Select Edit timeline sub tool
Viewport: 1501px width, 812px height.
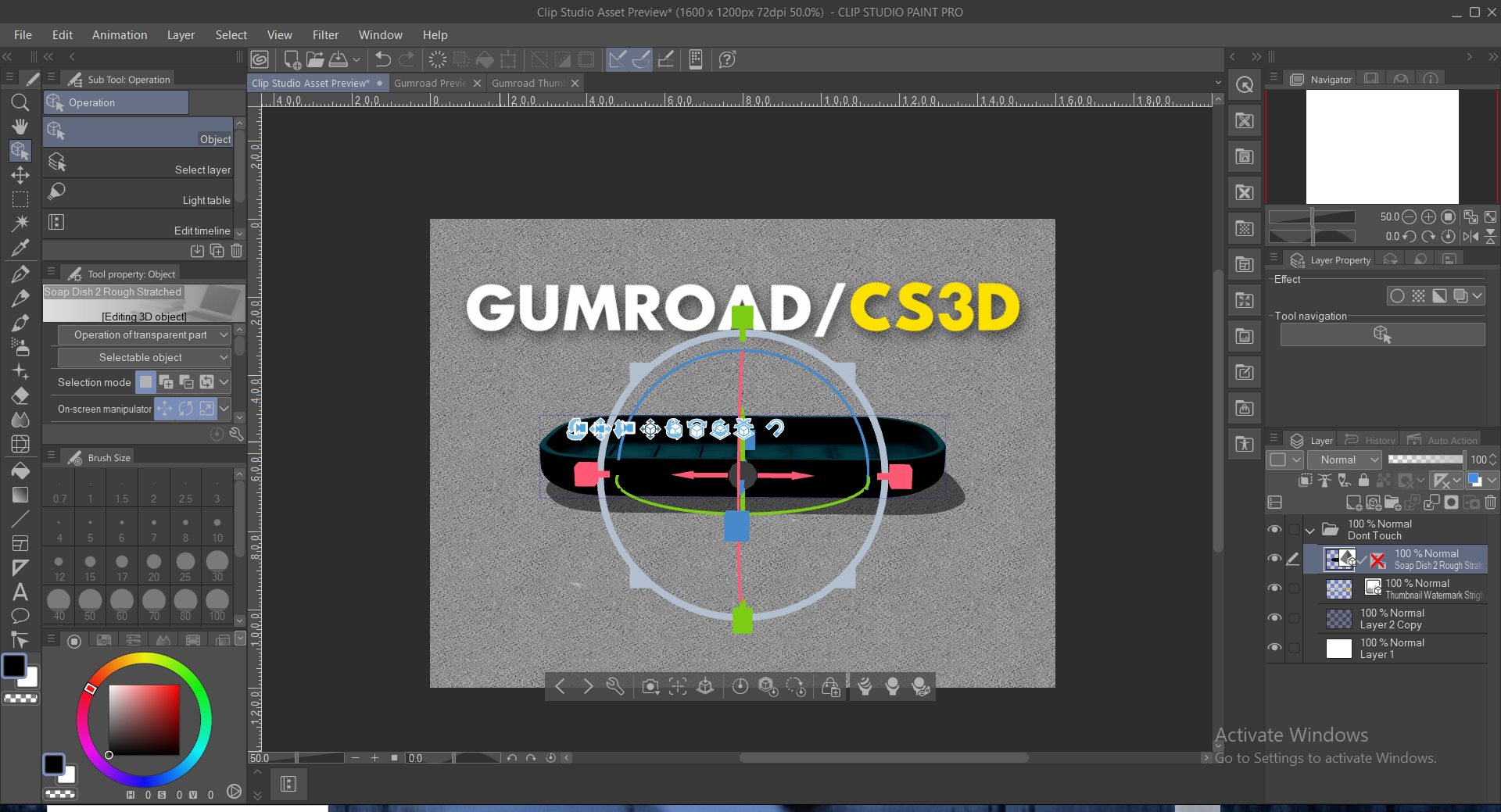tap(138, 224)
